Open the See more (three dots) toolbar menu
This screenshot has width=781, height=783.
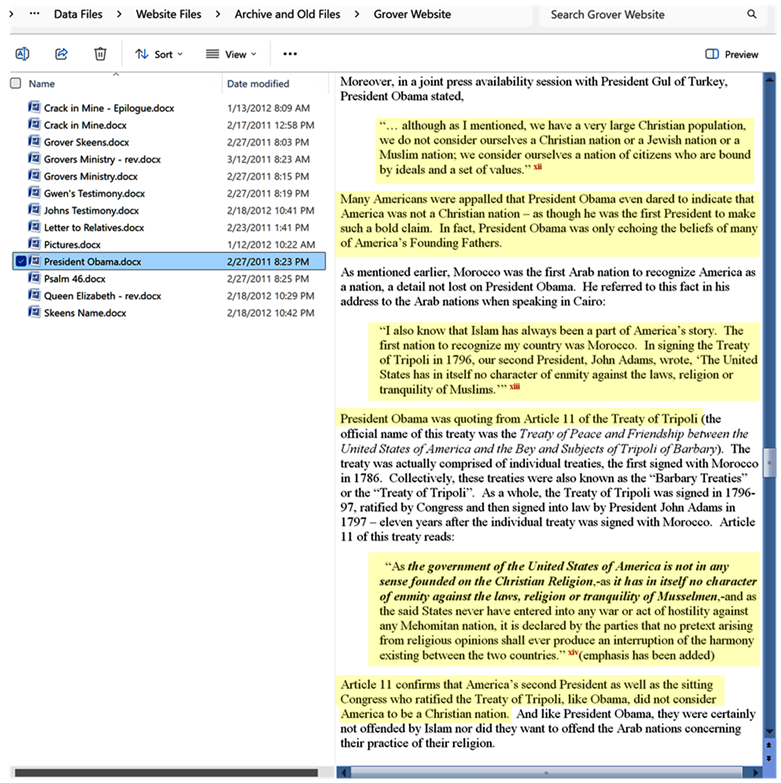[290, 54]
